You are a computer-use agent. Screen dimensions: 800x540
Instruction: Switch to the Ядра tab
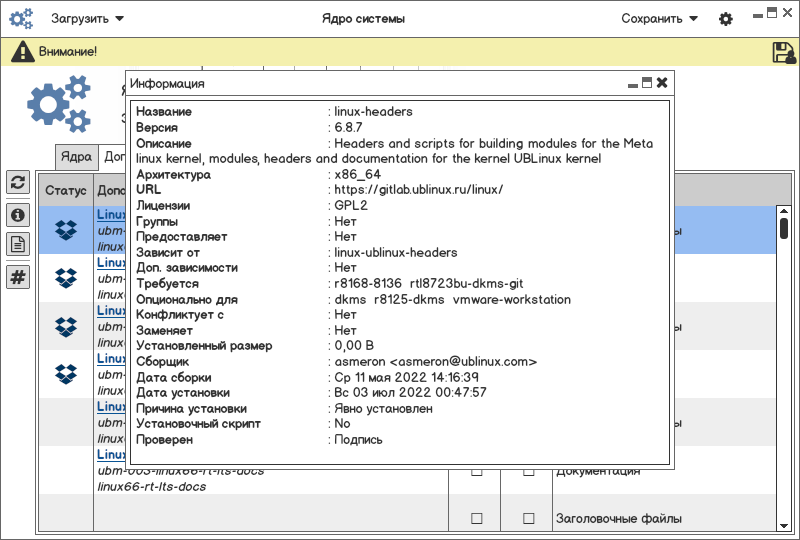click(76, 157)
